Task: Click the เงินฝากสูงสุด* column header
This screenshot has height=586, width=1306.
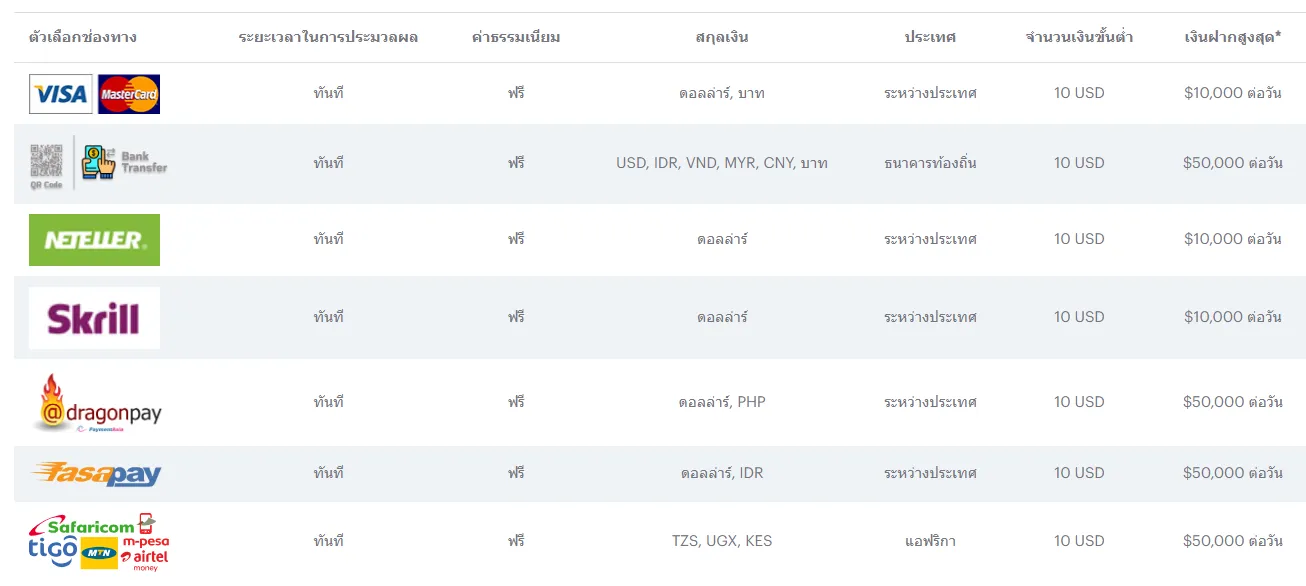Action: point(1233,37)
